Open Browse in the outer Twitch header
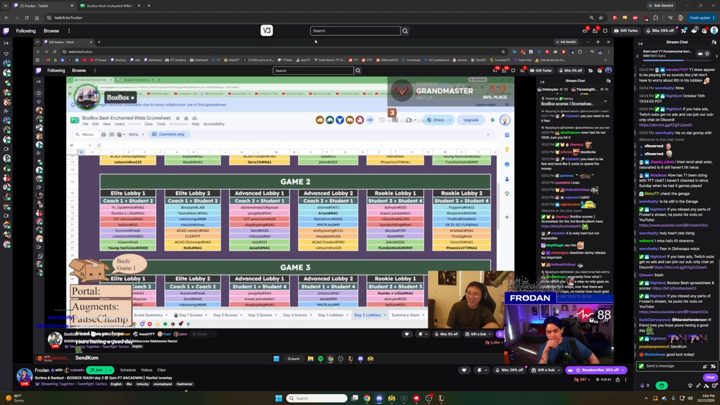Viewport: 720px width, 405px height. click(51, 31)
